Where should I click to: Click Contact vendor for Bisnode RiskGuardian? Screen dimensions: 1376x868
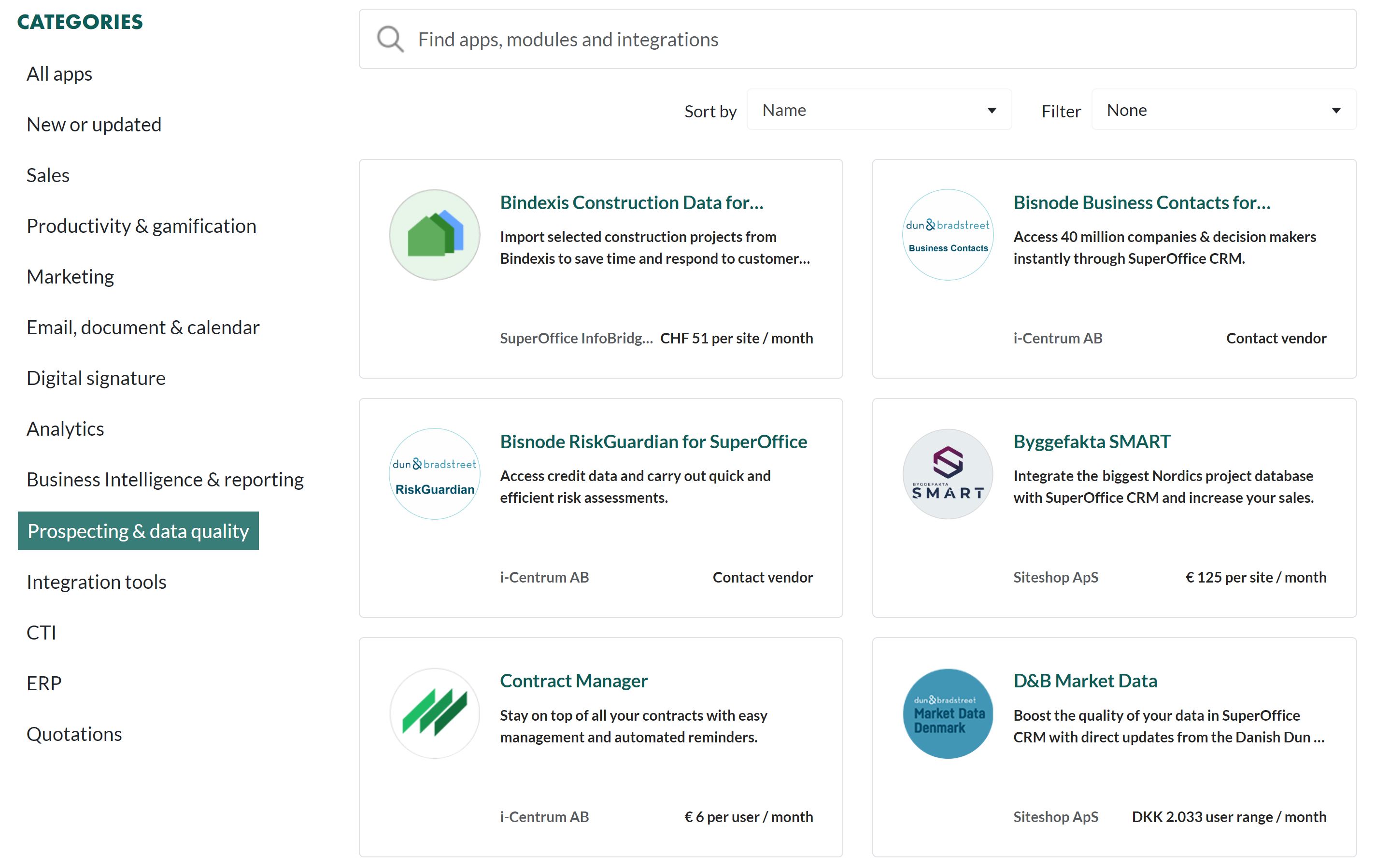pyautogui.click(x=762, y=577)
